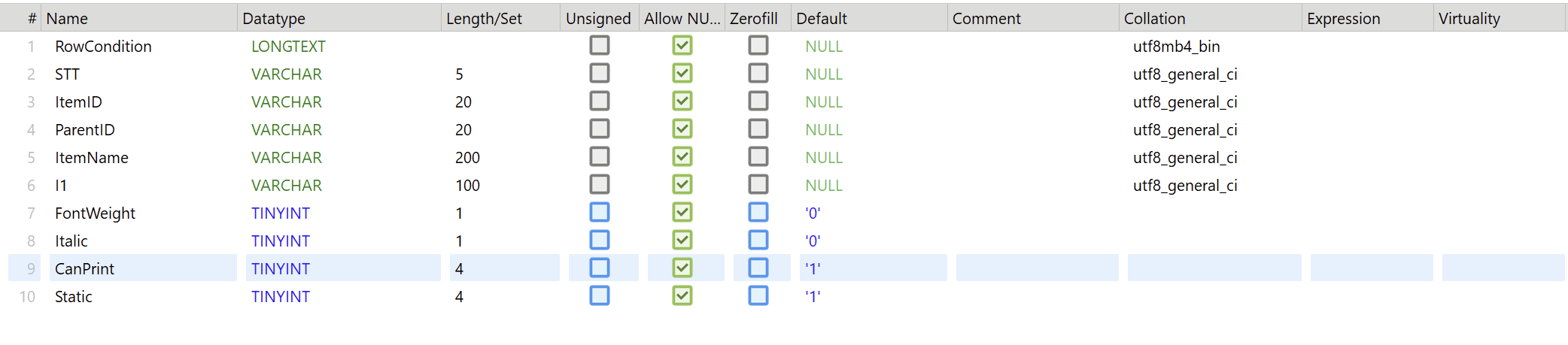Open LONGTEXT datatype of RowCondition
1568x345 pixels.
(x=288, y=47)
